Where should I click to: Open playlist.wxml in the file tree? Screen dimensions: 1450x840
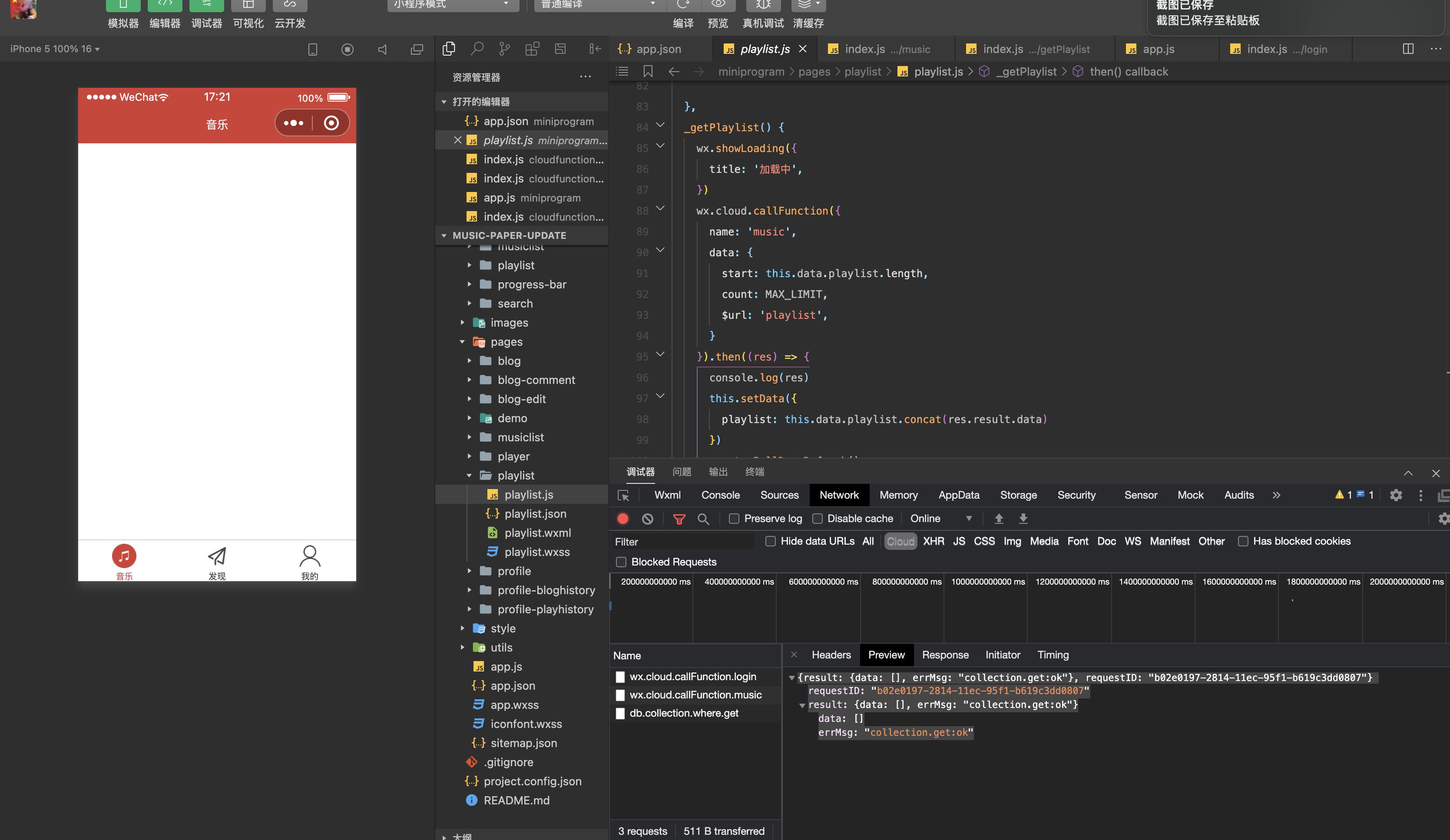(537, 533)
